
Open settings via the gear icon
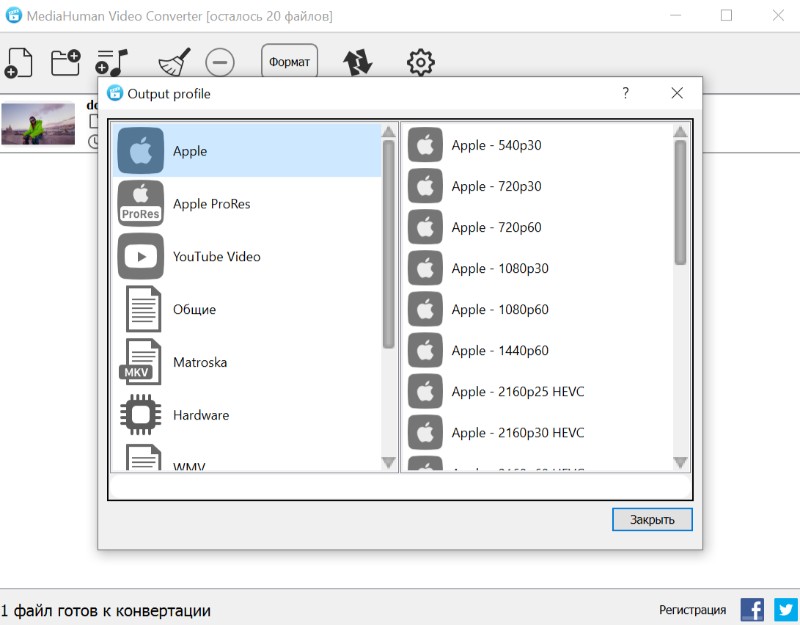[421, 62]
